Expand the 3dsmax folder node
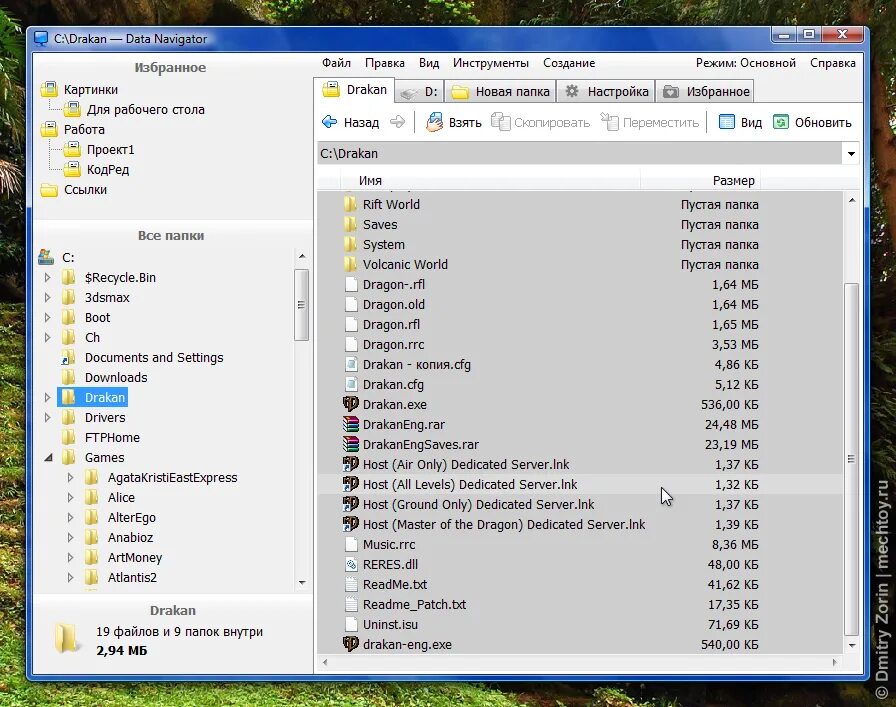Image resolution: width=896 pixels, height=707 pixels. 47,297
